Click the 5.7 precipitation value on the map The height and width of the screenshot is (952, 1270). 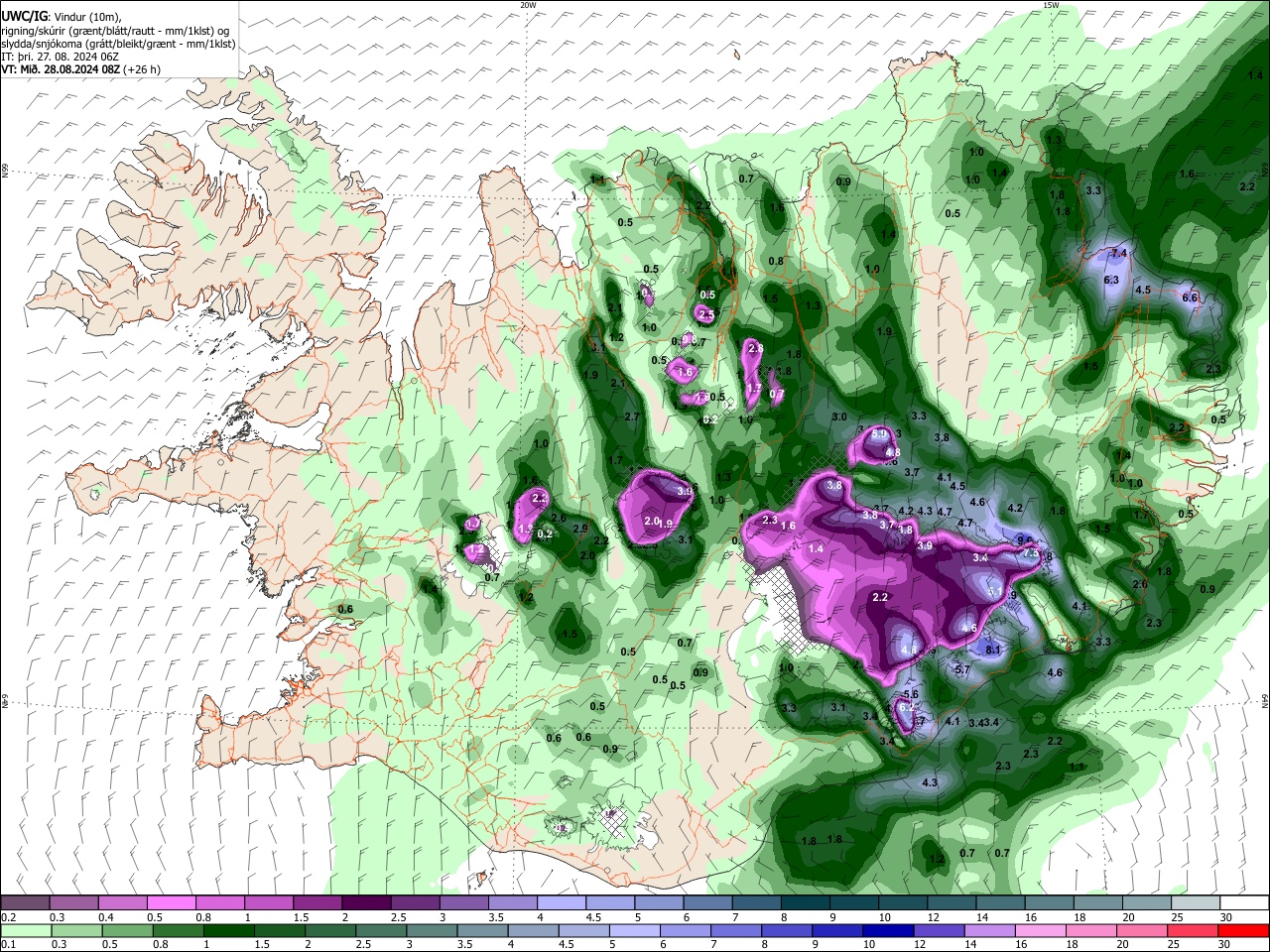(x=961, y=670)
